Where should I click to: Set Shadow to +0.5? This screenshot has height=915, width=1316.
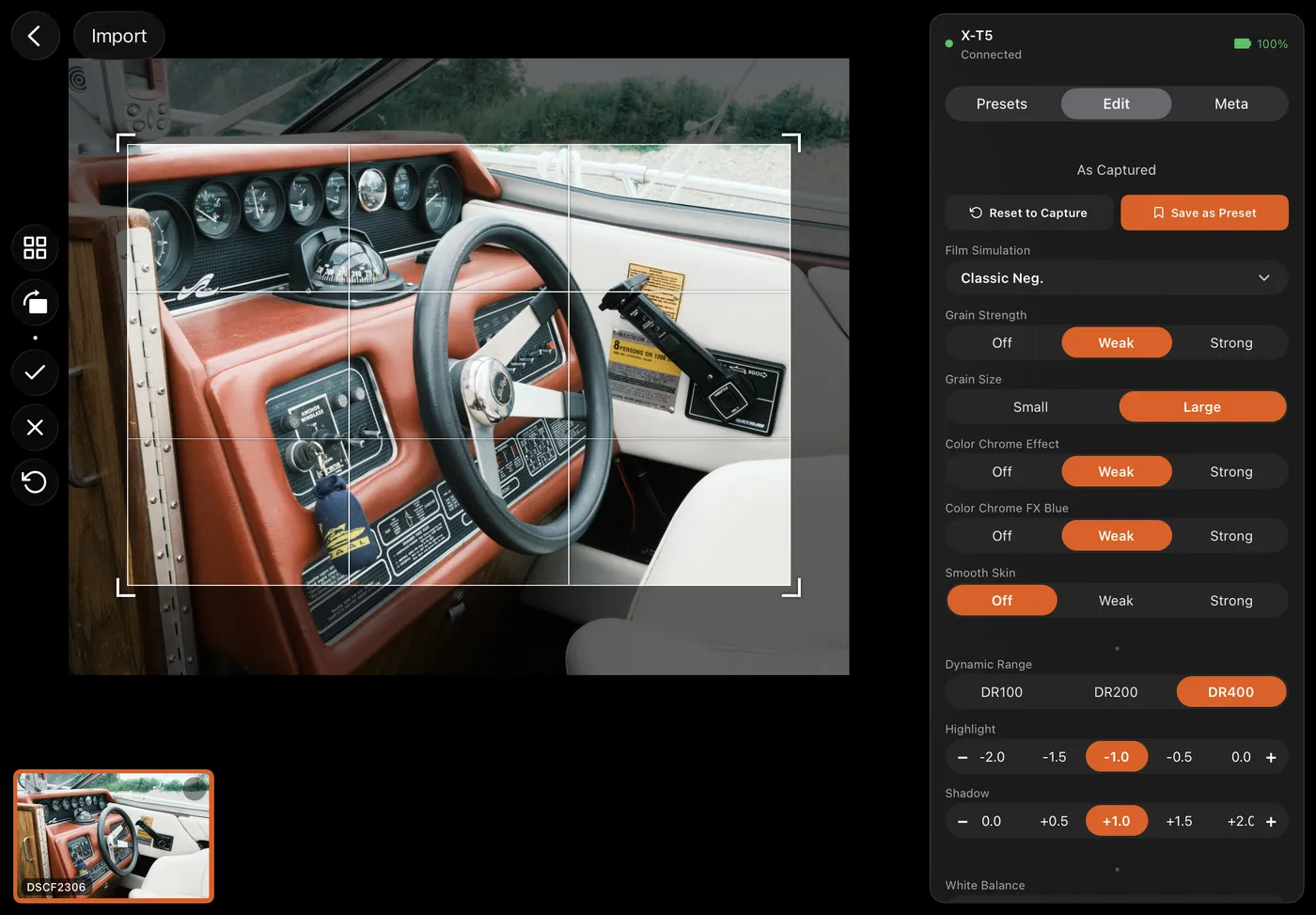[1054, 821]
